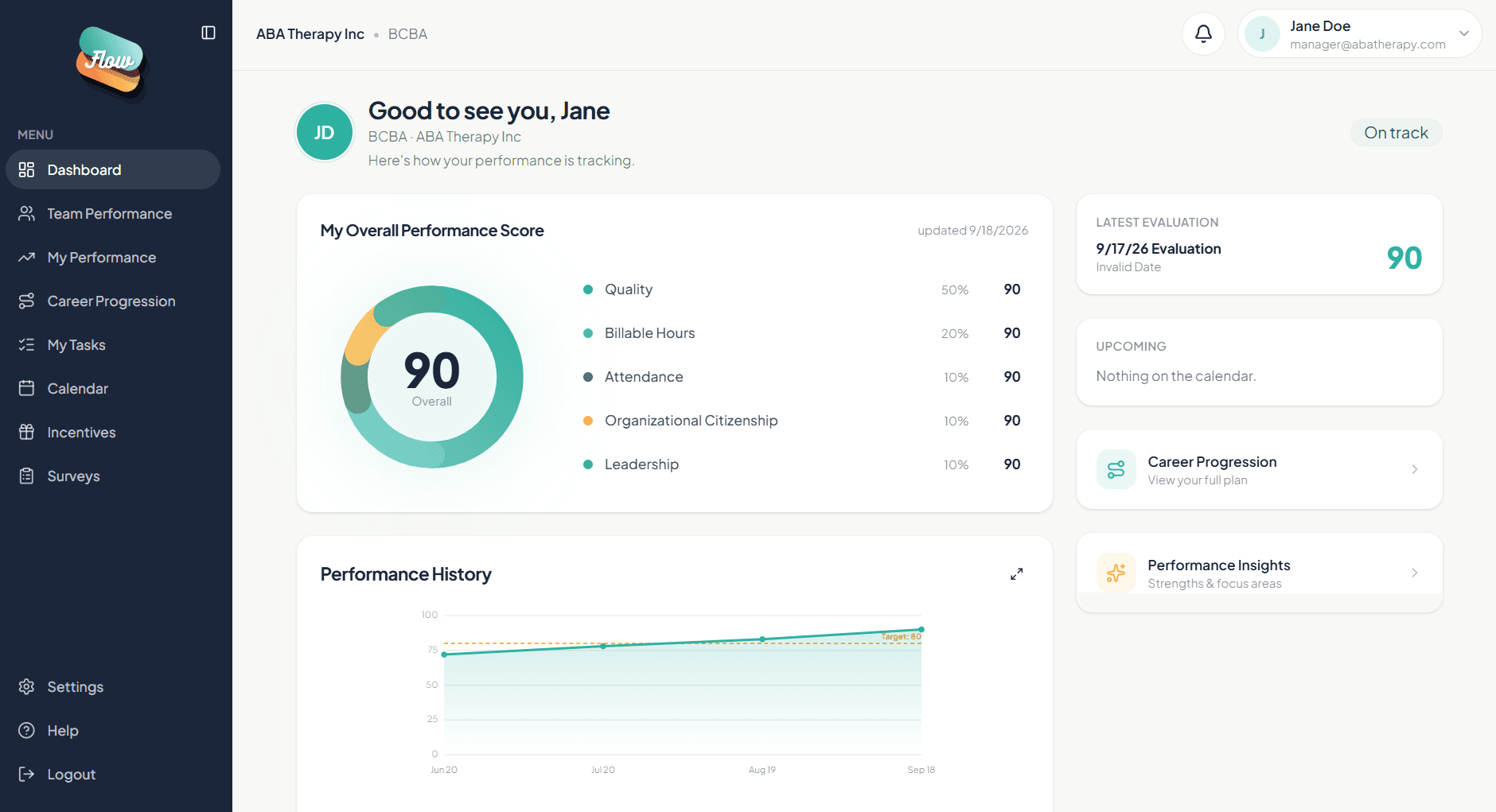The height and width of the screenshot is (812, 1496).
Task: Click the Team Performance people icon
Action: [27, 213]
